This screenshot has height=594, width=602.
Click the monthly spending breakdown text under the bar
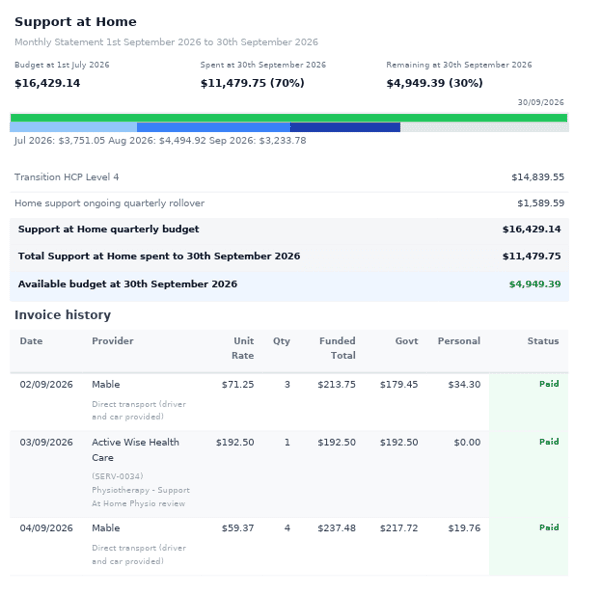coord(160,141)
